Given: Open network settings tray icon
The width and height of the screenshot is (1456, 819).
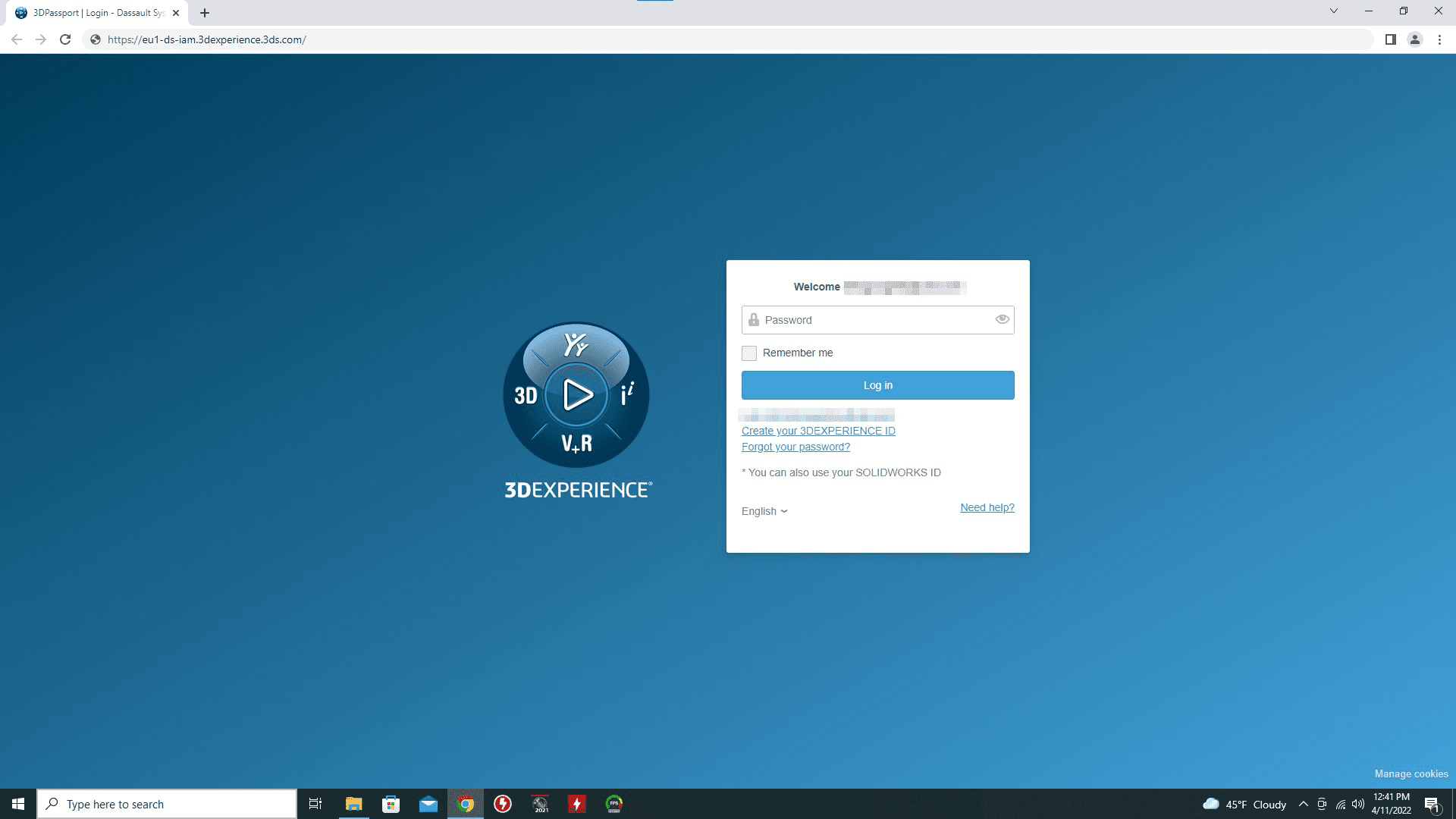Looking at the screenshot, I should [x=1341, y=804].
